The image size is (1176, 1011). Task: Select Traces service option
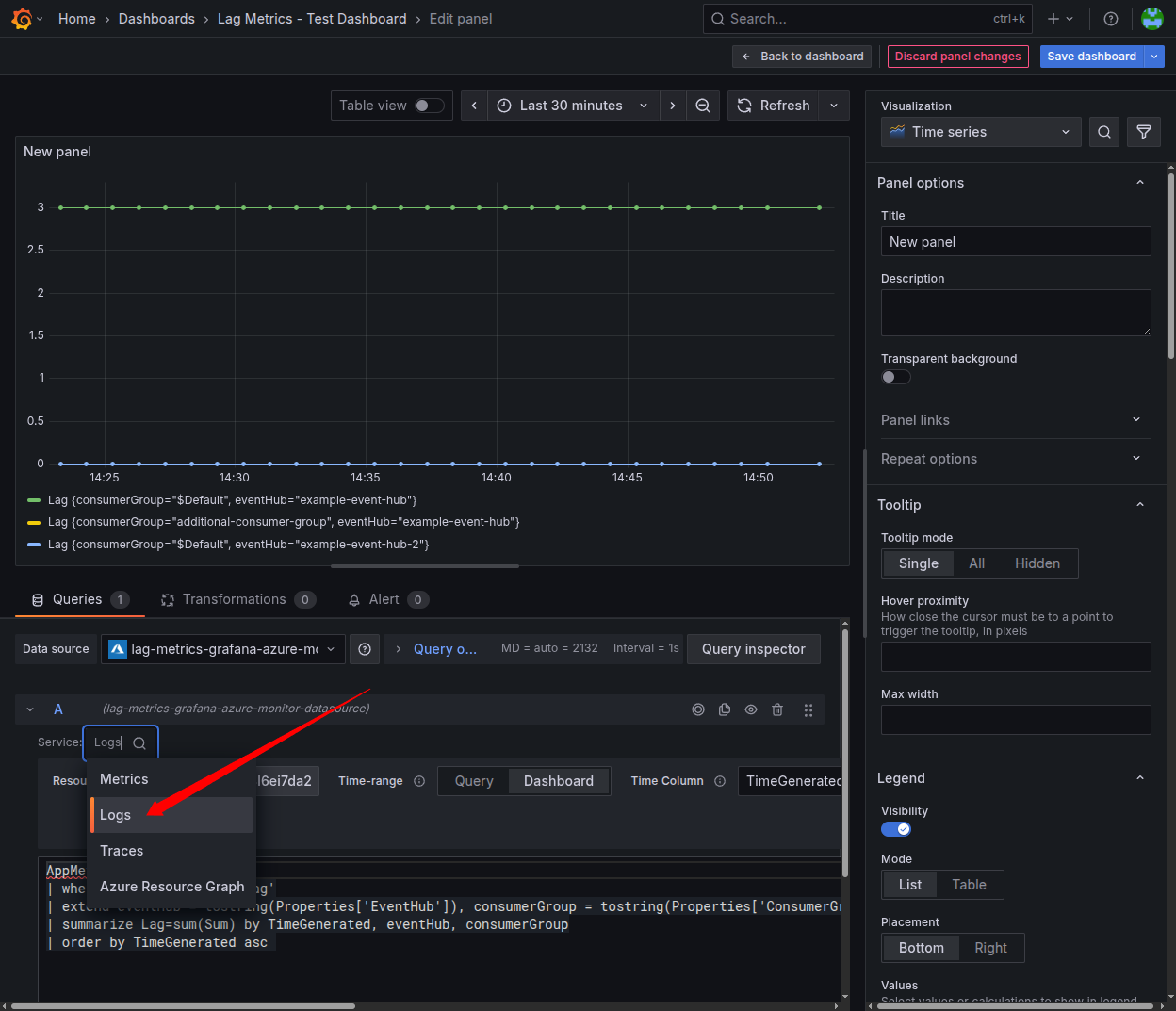[x=171, y=851]
